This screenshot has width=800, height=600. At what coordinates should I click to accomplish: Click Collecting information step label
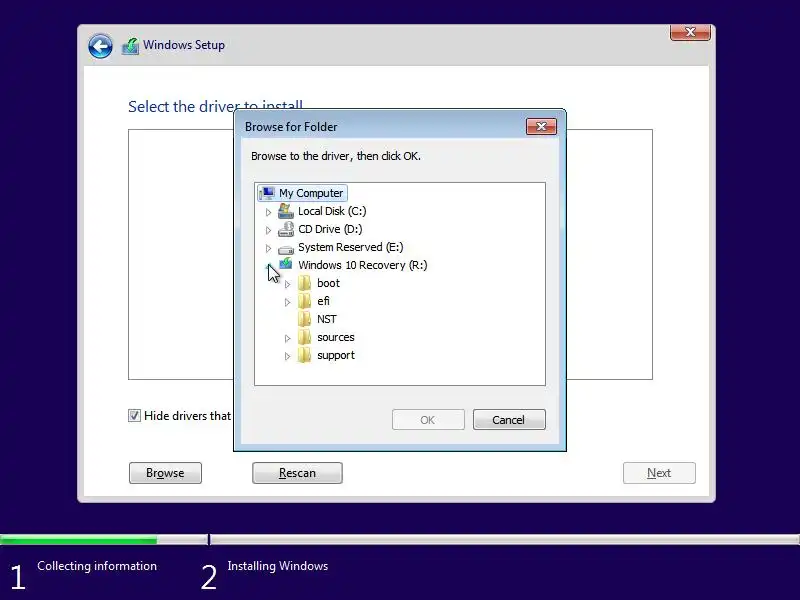[x=97, y=566]
